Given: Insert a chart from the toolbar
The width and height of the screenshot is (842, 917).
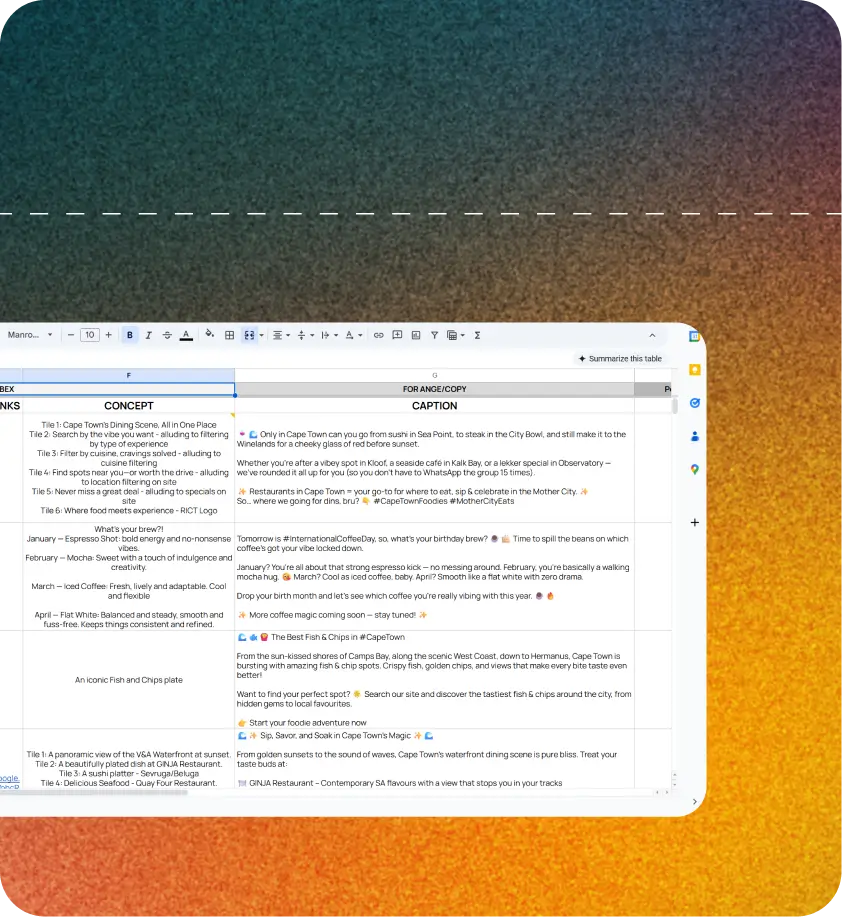Looking at the screenshot, I should click(415, 335).
